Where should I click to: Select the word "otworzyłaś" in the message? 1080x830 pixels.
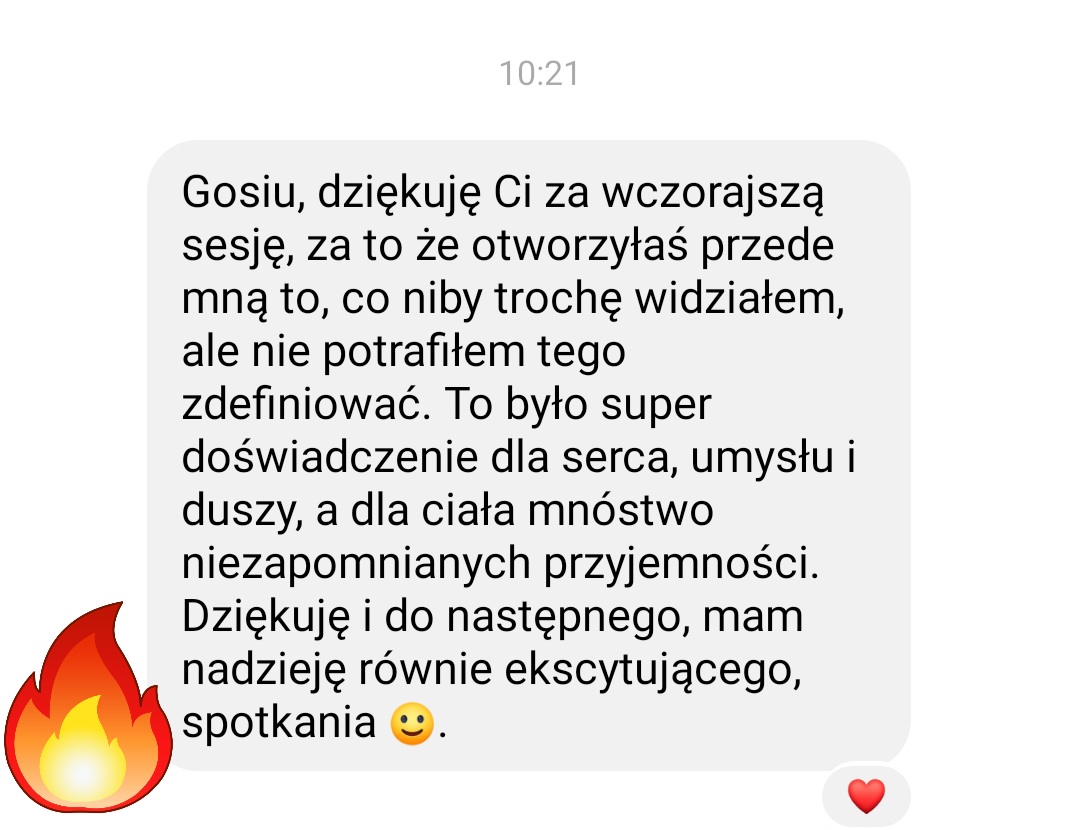point(579,246)
